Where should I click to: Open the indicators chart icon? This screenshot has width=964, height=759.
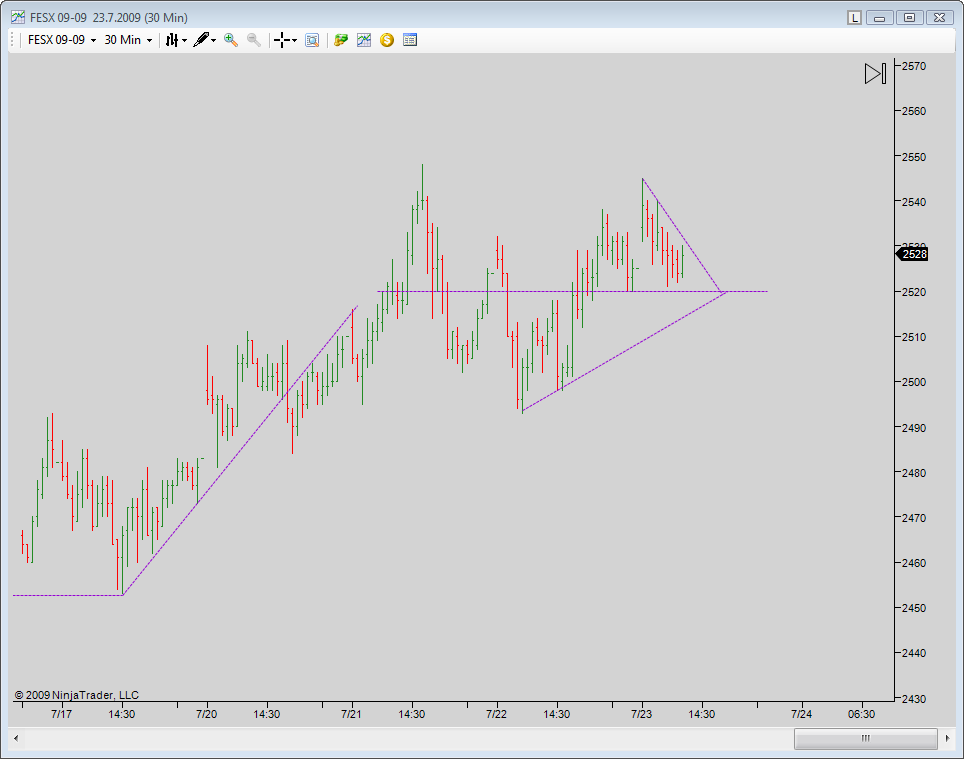[364, 40]
